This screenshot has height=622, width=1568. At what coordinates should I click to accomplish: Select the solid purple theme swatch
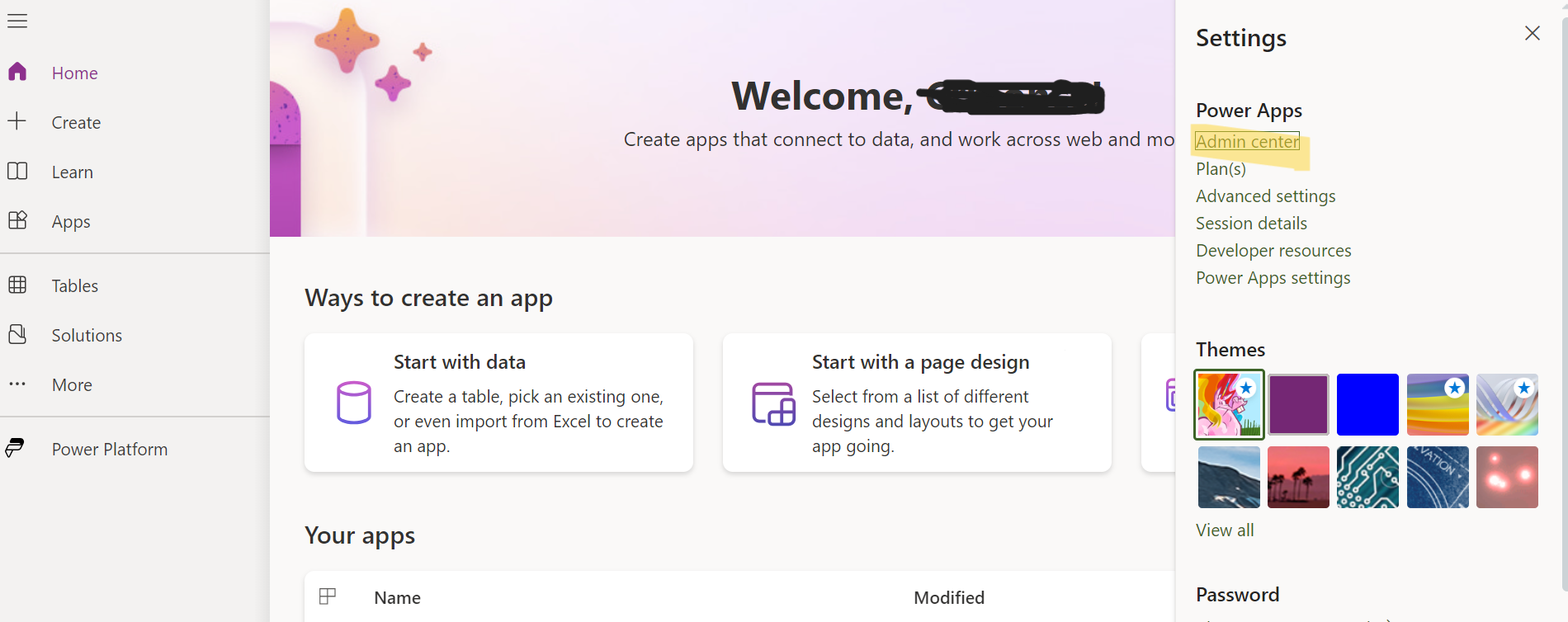1298,404
